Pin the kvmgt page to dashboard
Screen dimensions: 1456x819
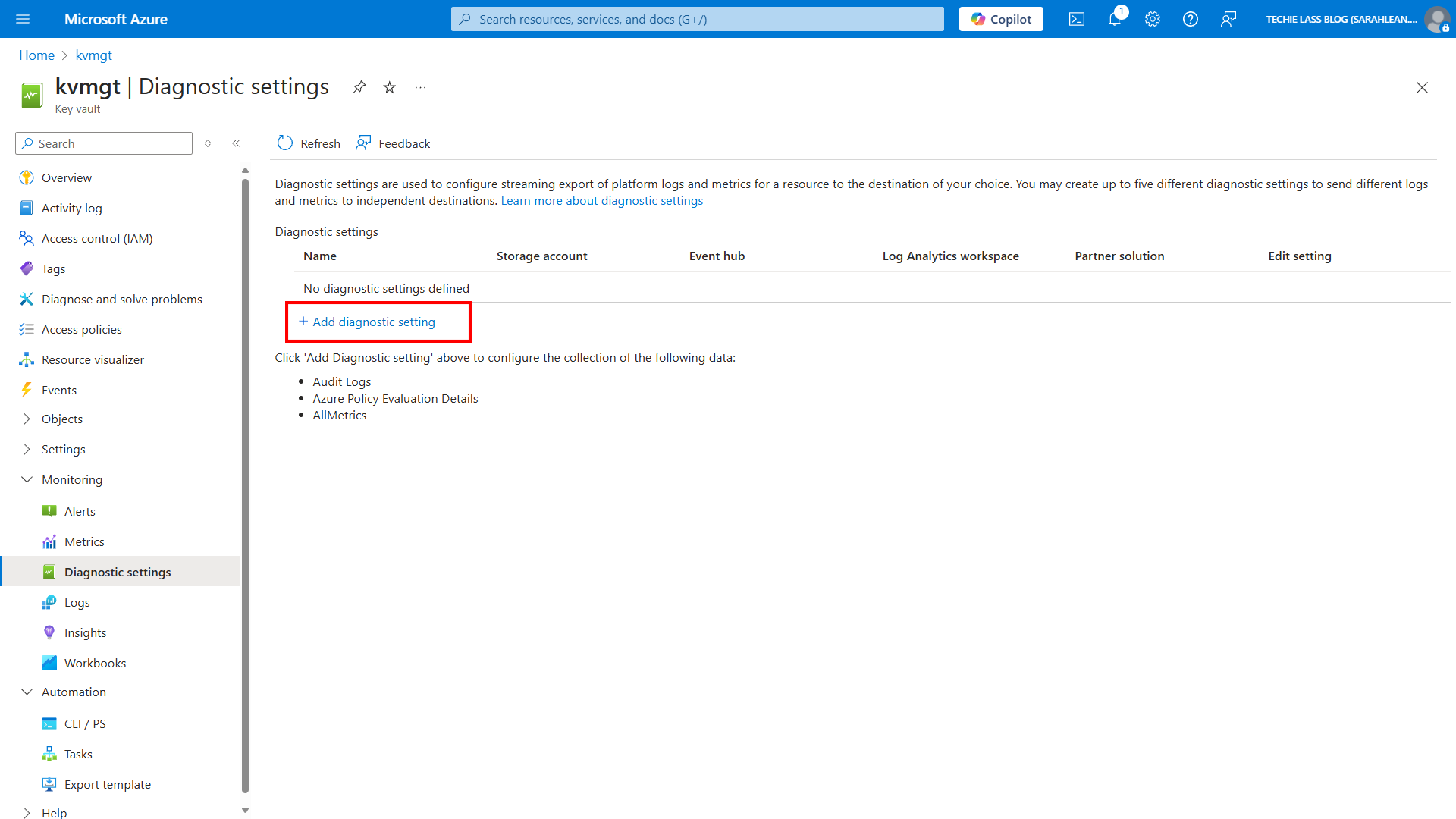(359, 87)
